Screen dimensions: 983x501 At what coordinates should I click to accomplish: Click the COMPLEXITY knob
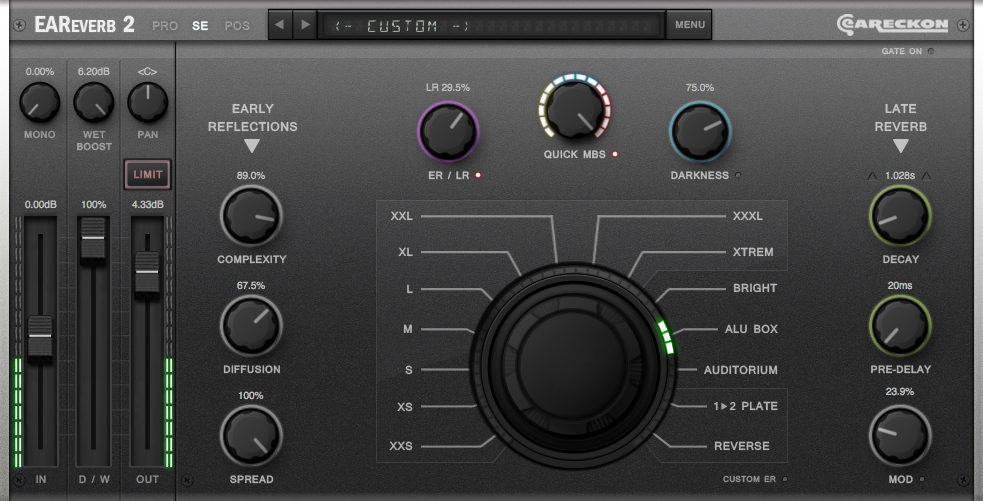251,216
